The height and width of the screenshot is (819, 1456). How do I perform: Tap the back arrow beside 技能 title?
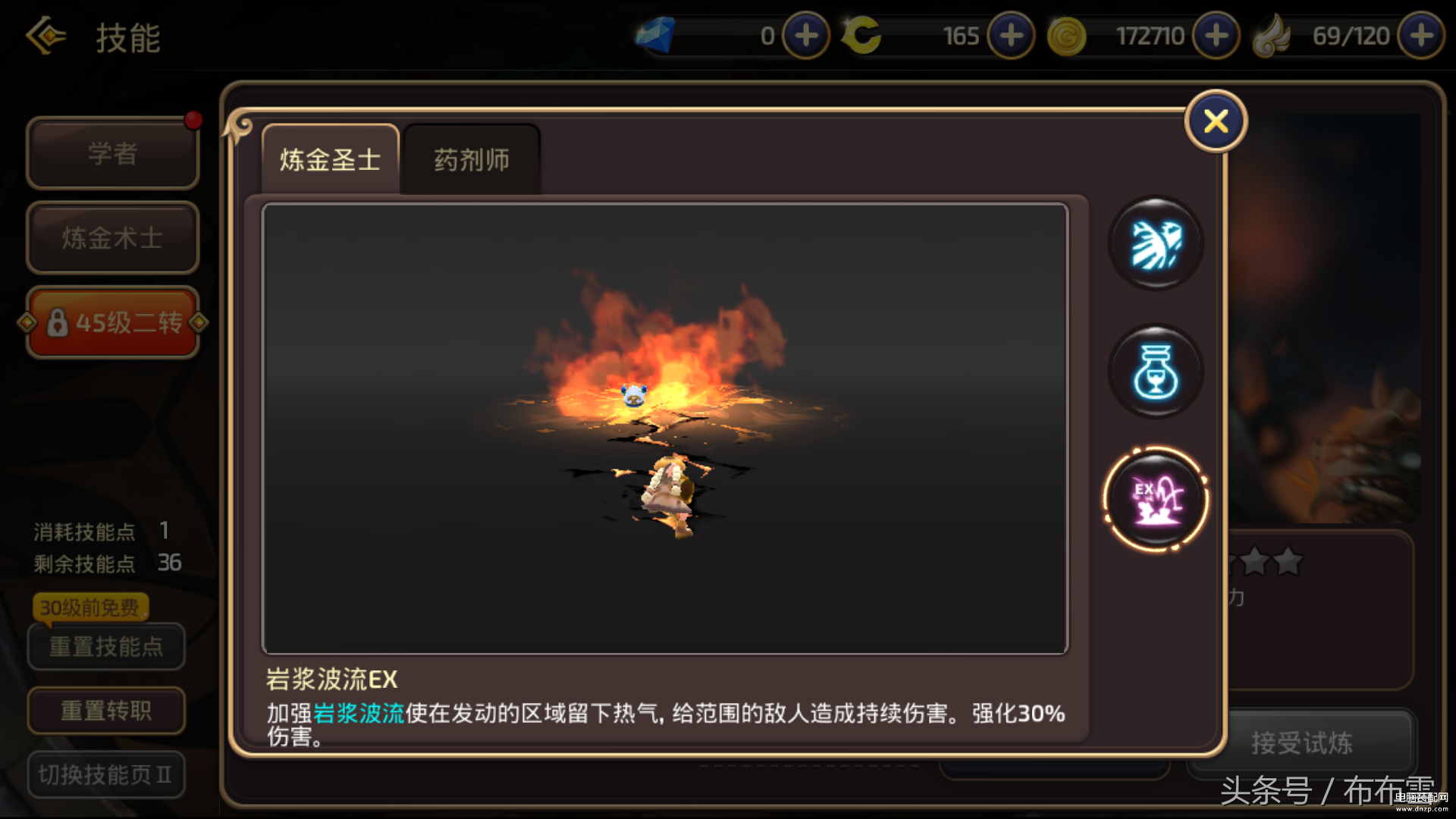[45, 36]
